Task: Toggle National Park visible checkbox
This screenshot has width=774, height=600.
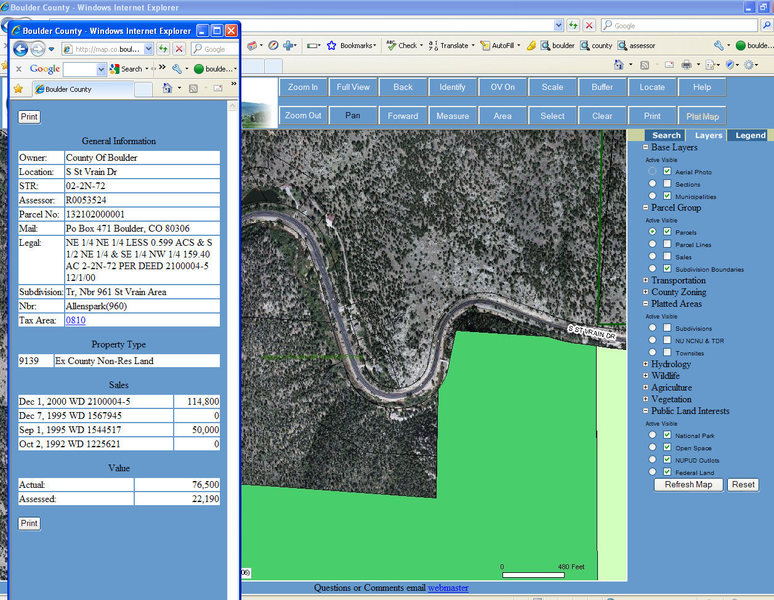Action: [x=667, y=435]
